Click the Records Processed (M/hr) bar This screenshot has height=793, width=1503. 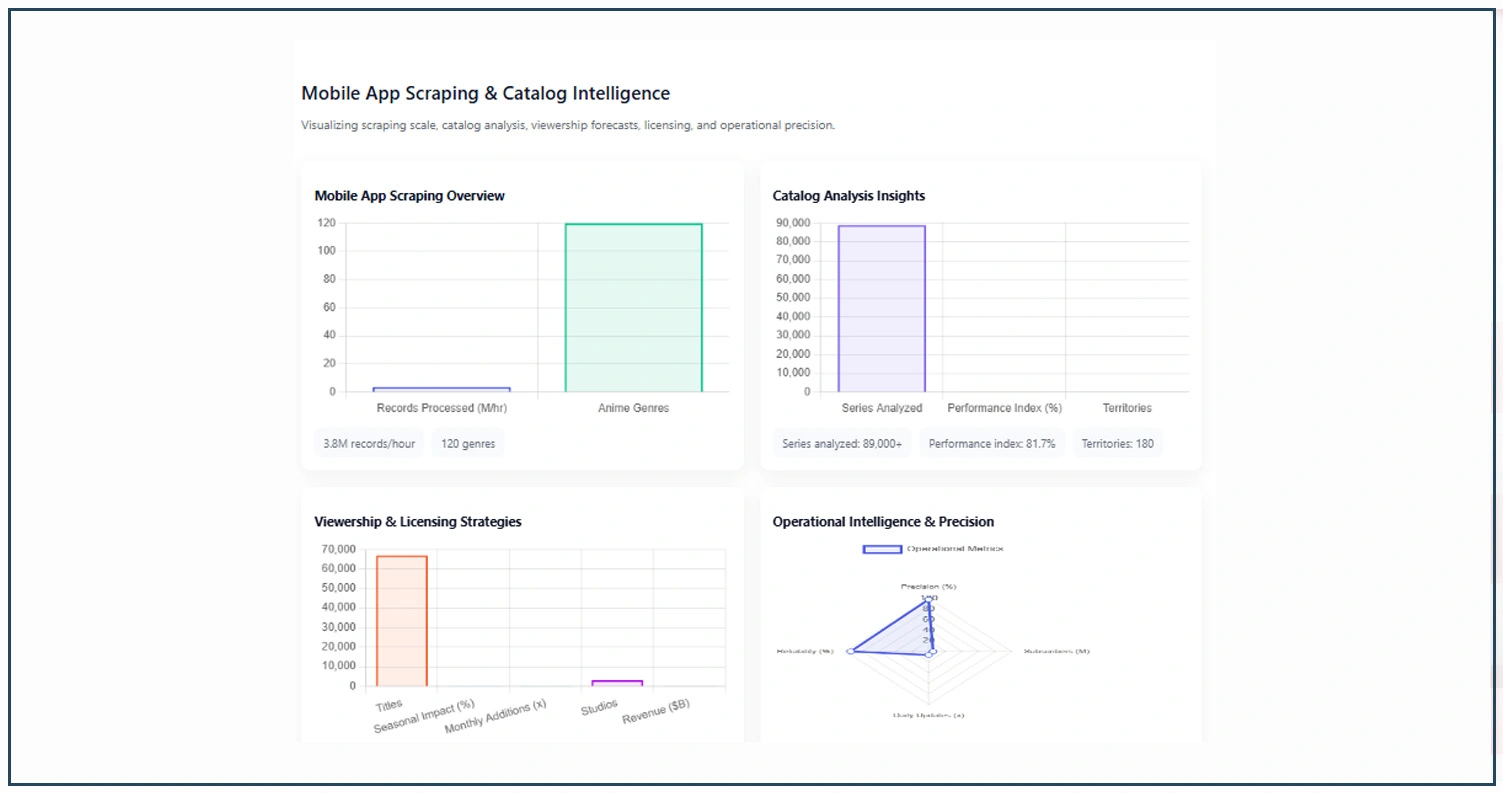coord(440,388)
